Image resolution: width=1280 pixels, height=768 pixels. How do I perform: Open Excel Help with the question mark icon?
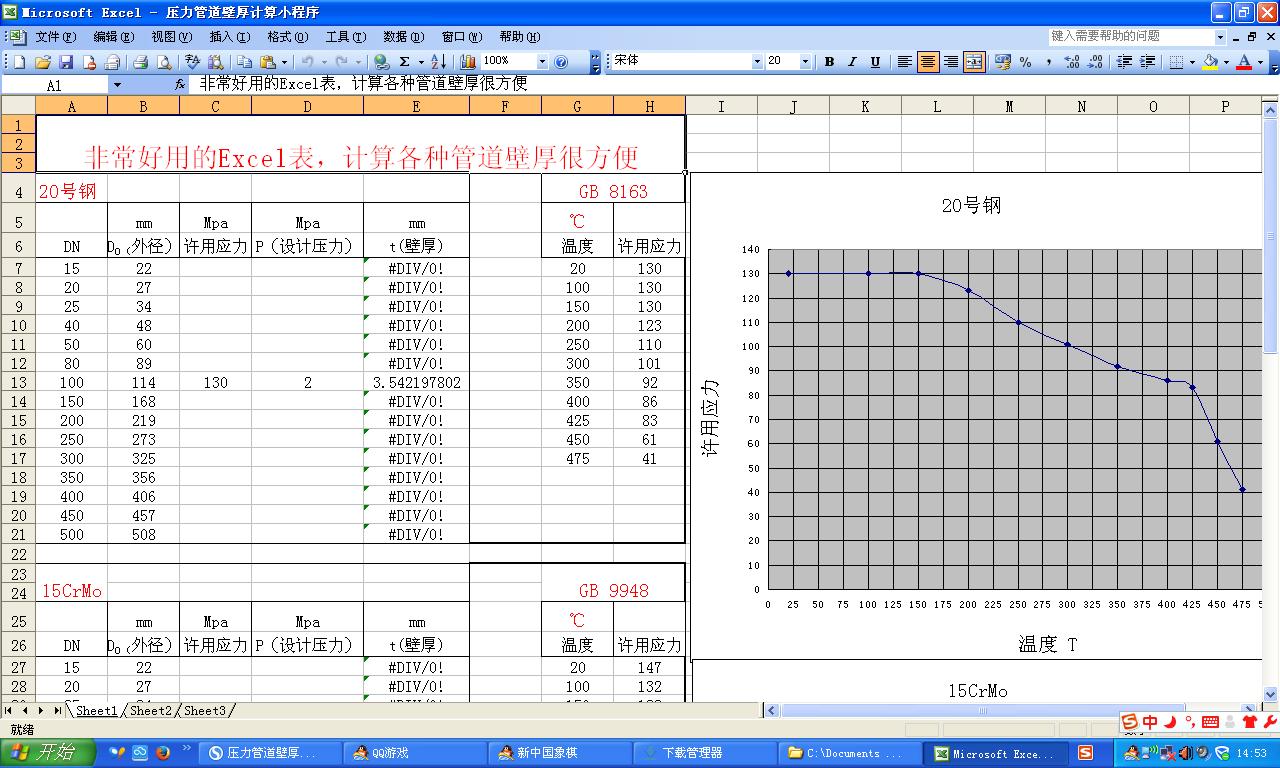pyautogui.click(x=561, y=62)
